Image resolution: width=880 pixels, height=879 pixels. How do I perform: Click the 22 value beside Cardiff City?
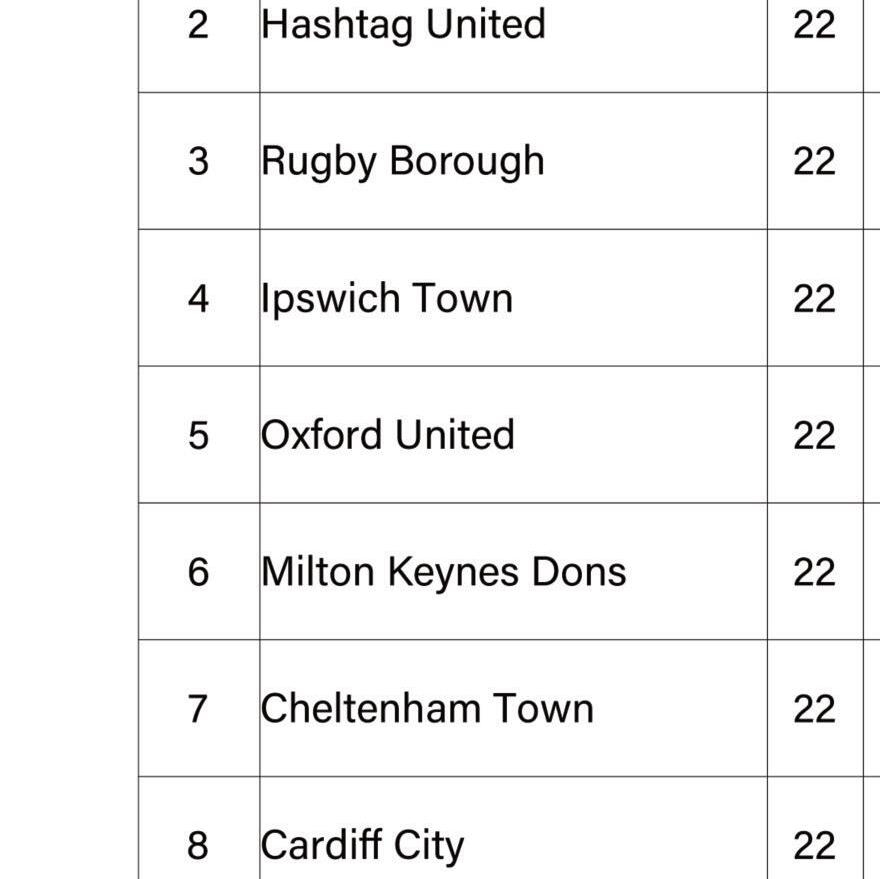(x=814, y=845)
